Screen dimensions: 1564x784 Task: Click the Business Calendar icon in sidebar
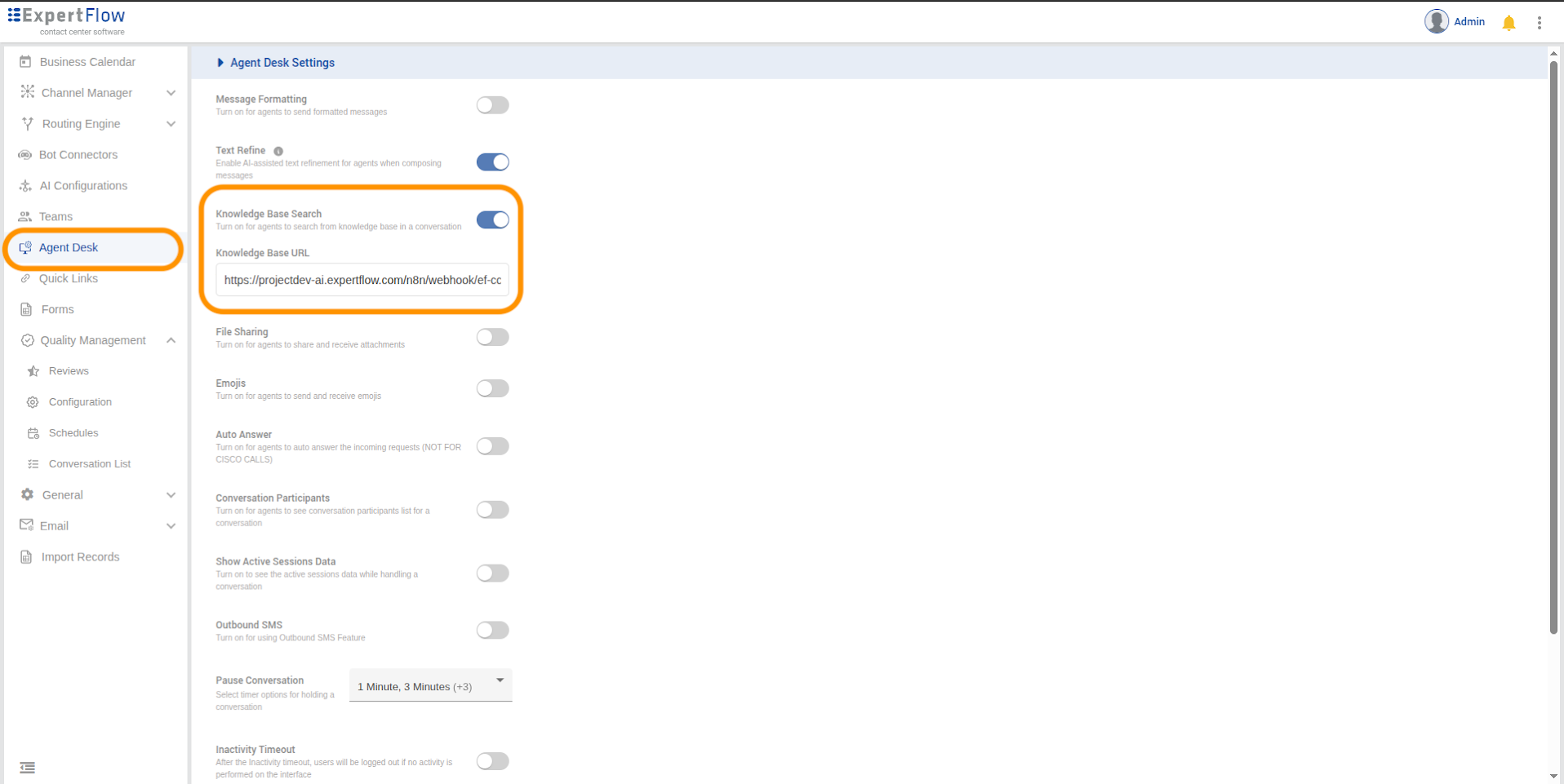25,61
